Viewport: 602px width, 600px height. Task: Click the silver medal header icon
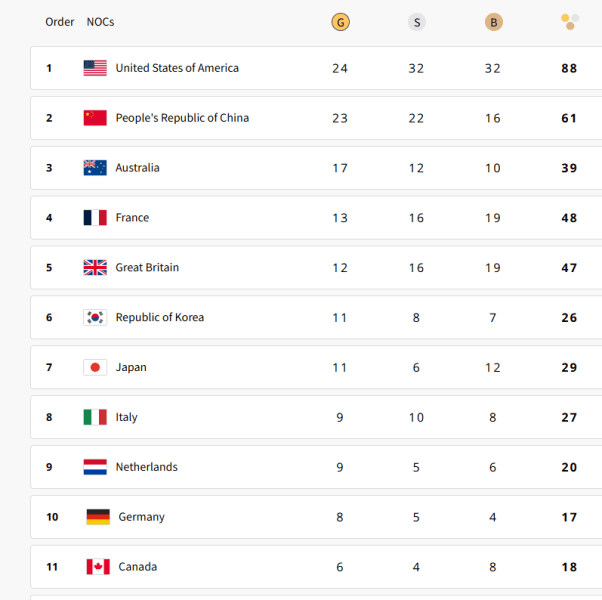point(416,22)
